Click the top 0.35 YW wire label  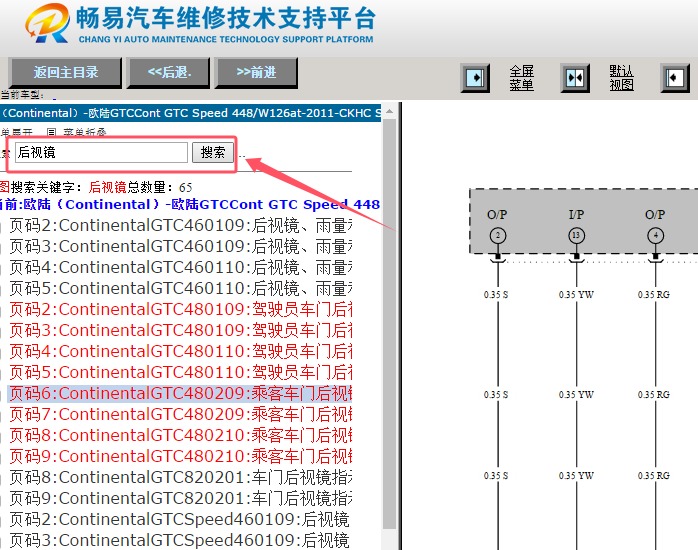point(576,295)
